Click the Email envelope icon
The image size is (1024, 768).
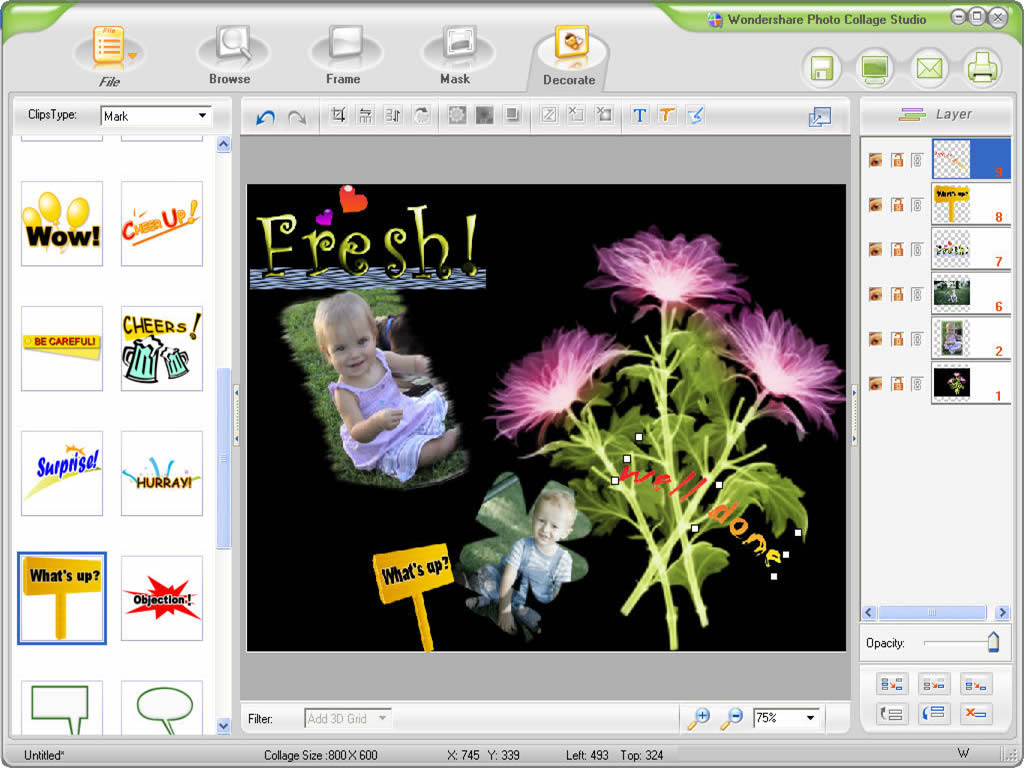tap(929, 69)
